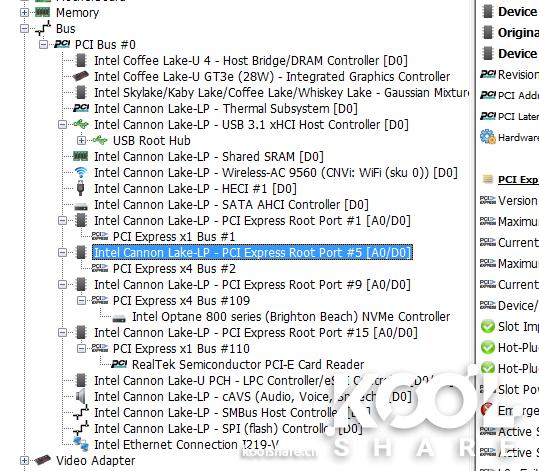Select the SATA AHCI Controller entry
Viewport: 539px width, 471px height.
point(231,205)
